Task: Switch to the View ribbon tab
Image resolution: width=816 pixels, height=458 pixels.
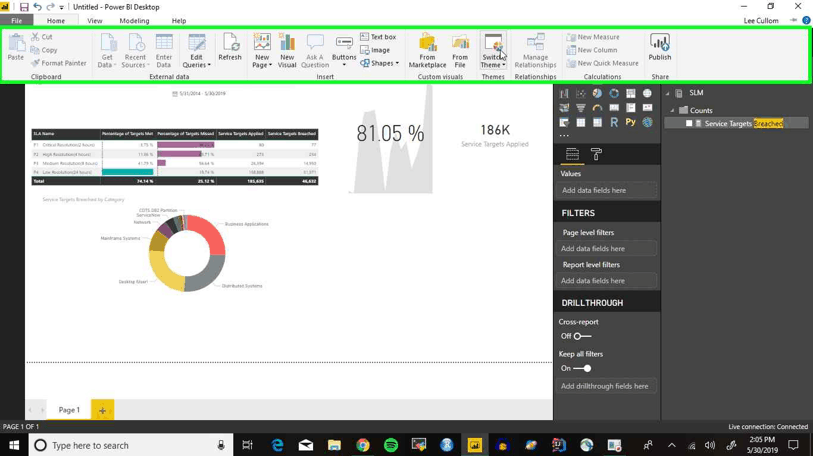Action: click(95, 21)
